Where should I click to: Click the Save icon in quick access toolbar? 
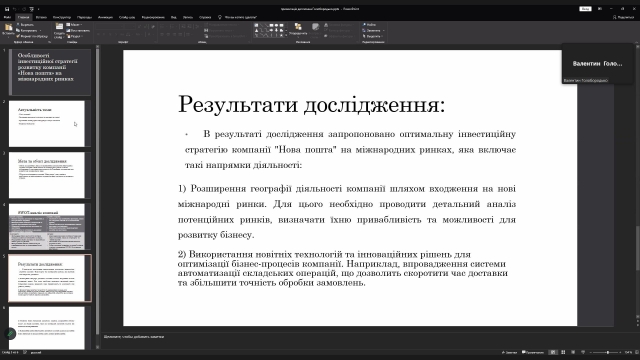click(7, 9)
